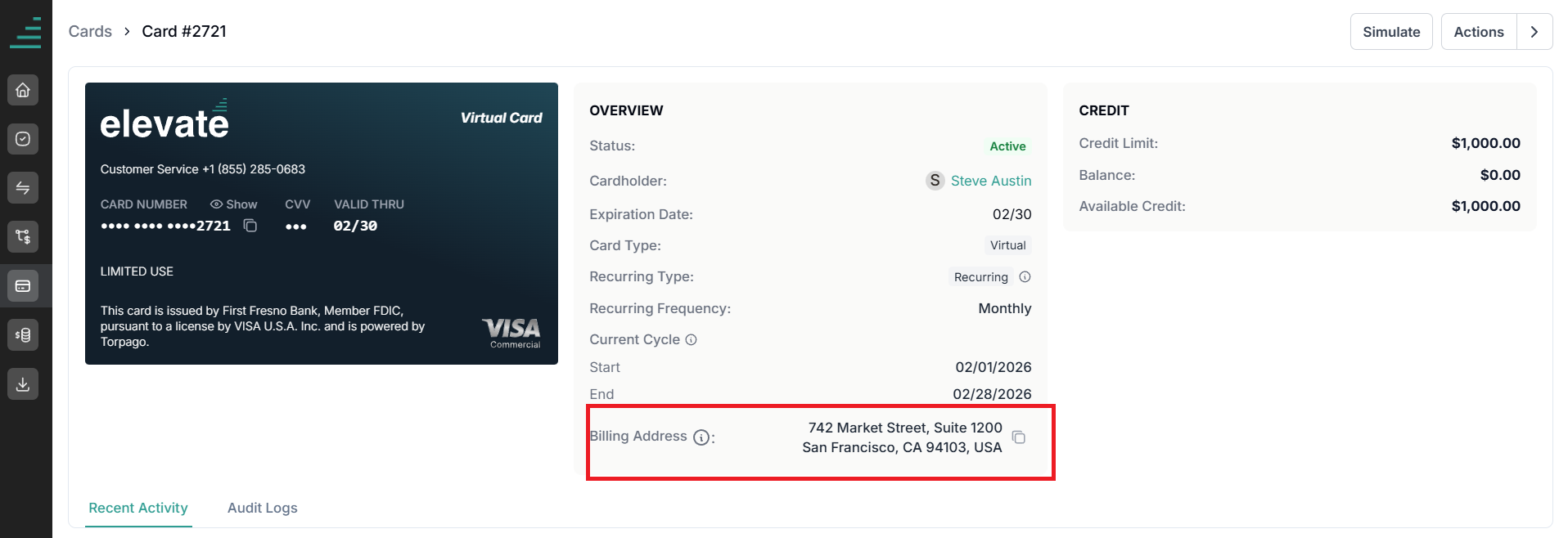View Billing Address info icon
This screenshot has height=538, width=1568.
[701, 437]
